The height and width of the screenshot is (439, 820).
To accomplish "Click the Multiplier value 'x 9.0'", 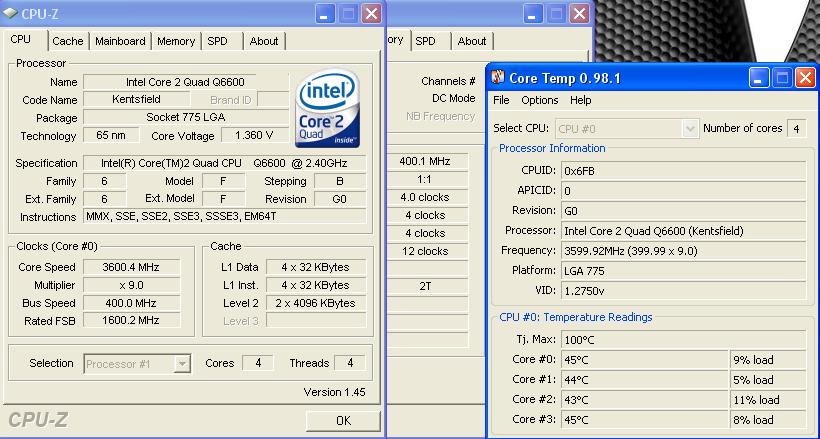I will tap(131, 285).
